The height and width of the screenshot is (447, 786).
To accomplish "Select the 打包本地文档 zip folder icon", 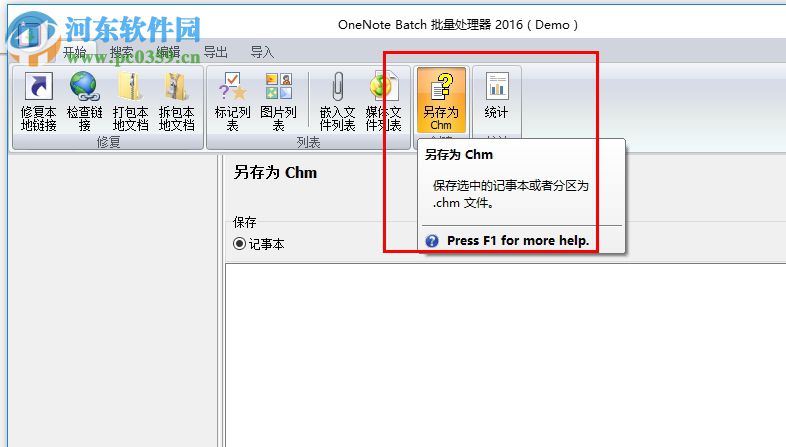I will (130, 101).
